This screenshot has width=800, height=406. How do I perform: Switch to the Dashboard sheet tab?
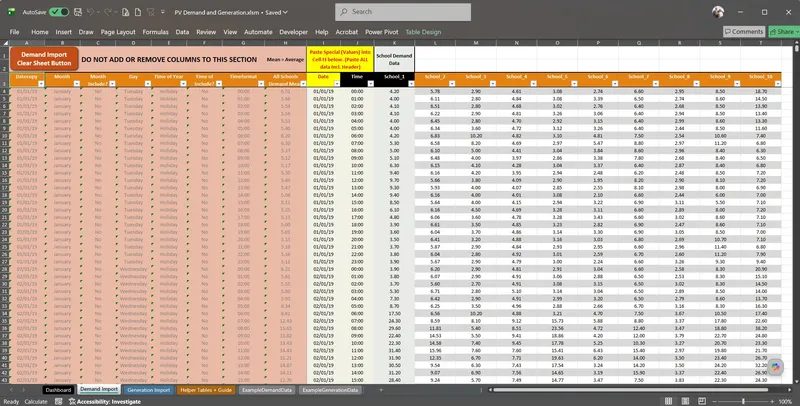[x=58, y=390]
